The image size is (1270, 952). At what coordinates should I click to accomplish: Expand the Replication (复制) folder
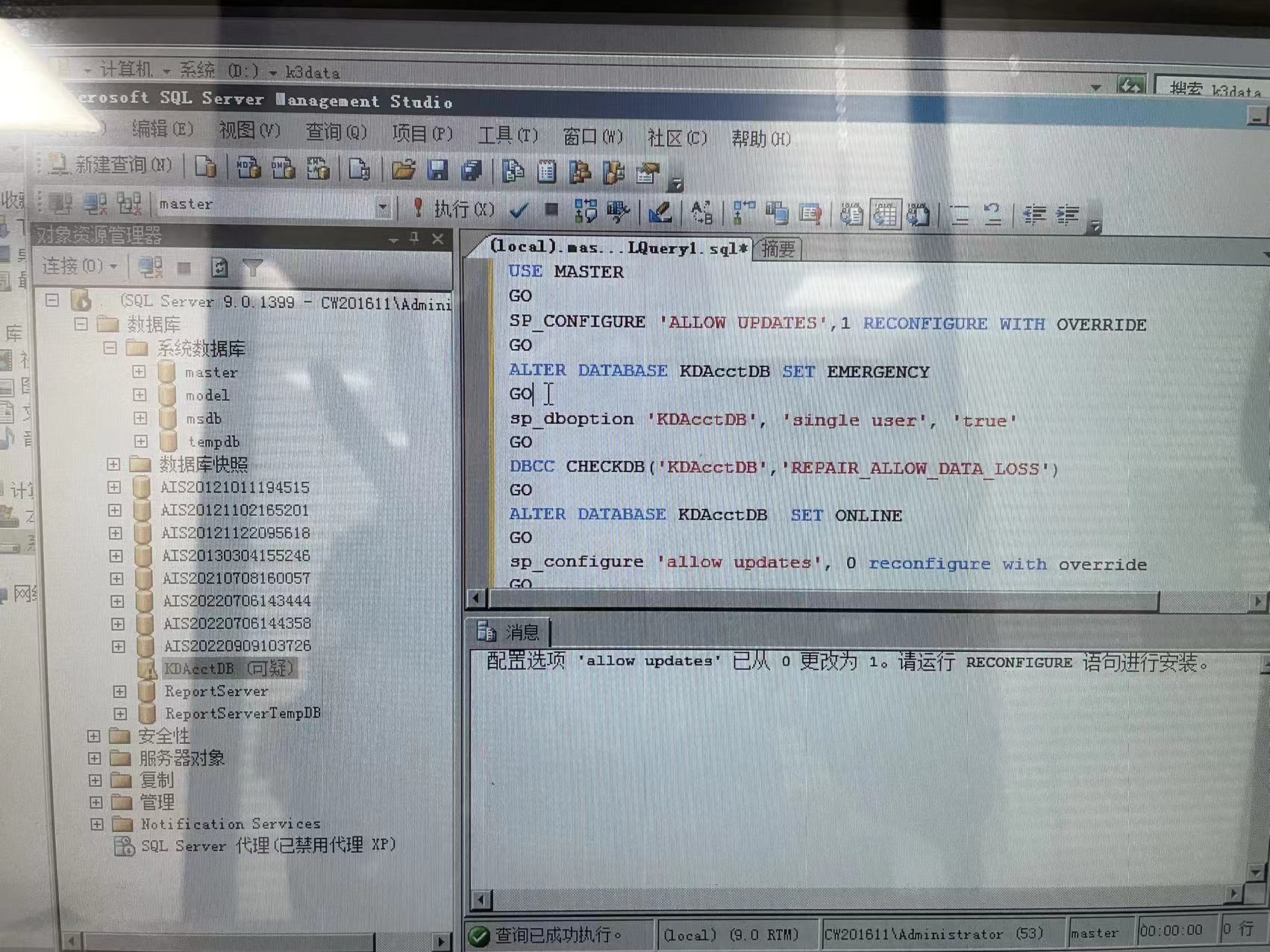[x=95, y=780]
